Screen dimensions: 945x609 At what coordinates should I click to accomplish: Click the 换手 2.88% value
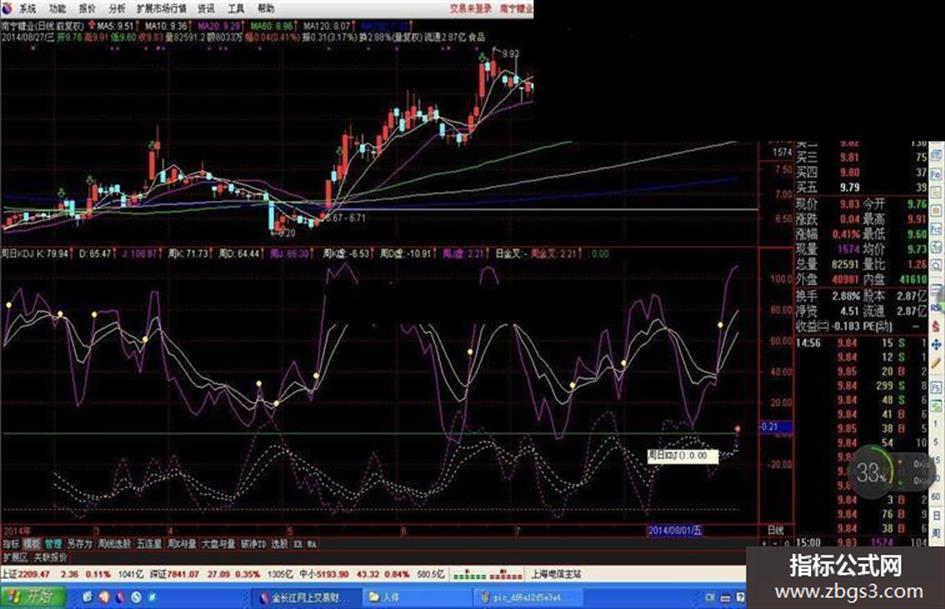(x=846, y=297)
